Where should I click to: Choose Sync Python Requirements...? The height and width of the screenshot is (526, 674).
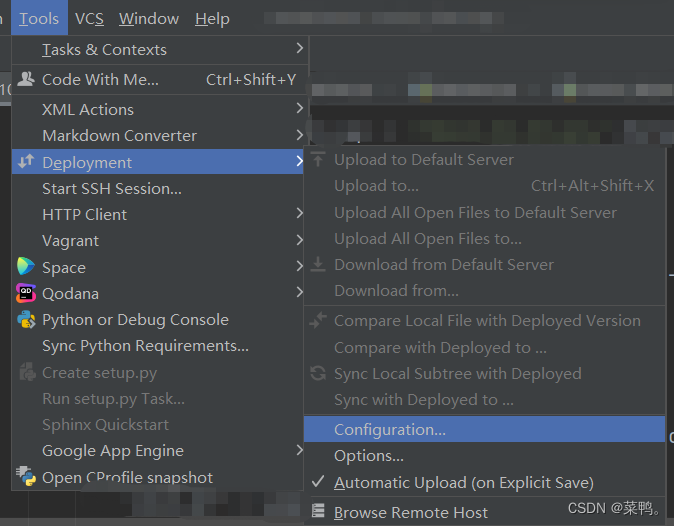[157, 346]
